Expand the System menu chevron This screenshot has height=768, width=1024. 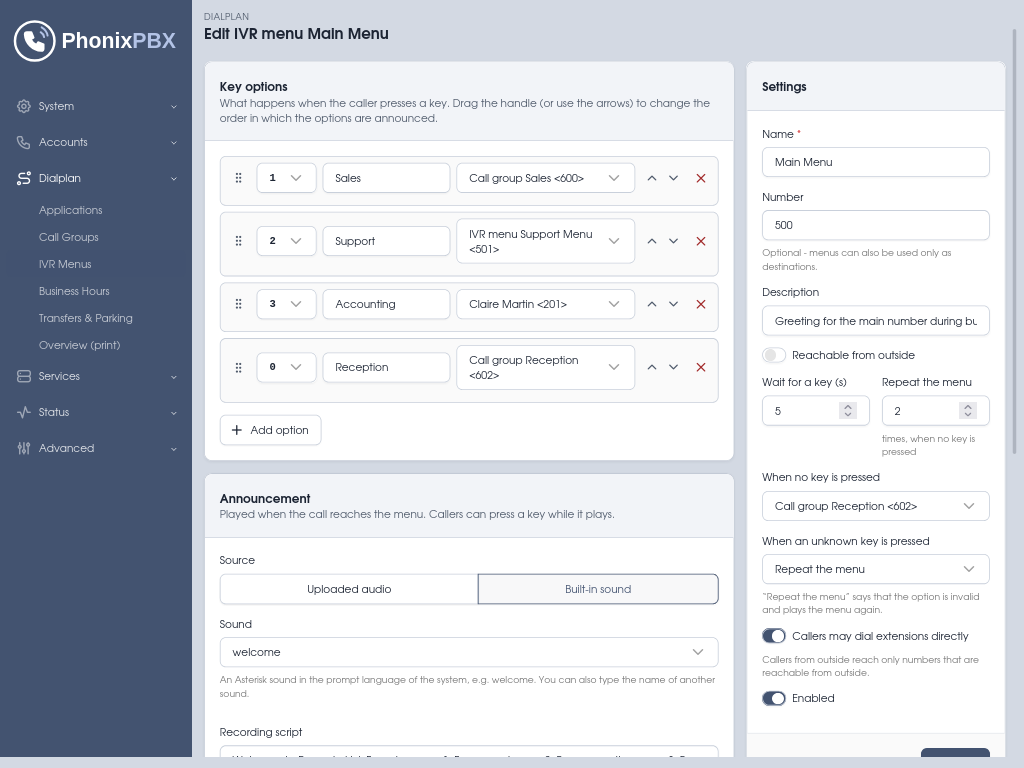click(x=174, y=106)
